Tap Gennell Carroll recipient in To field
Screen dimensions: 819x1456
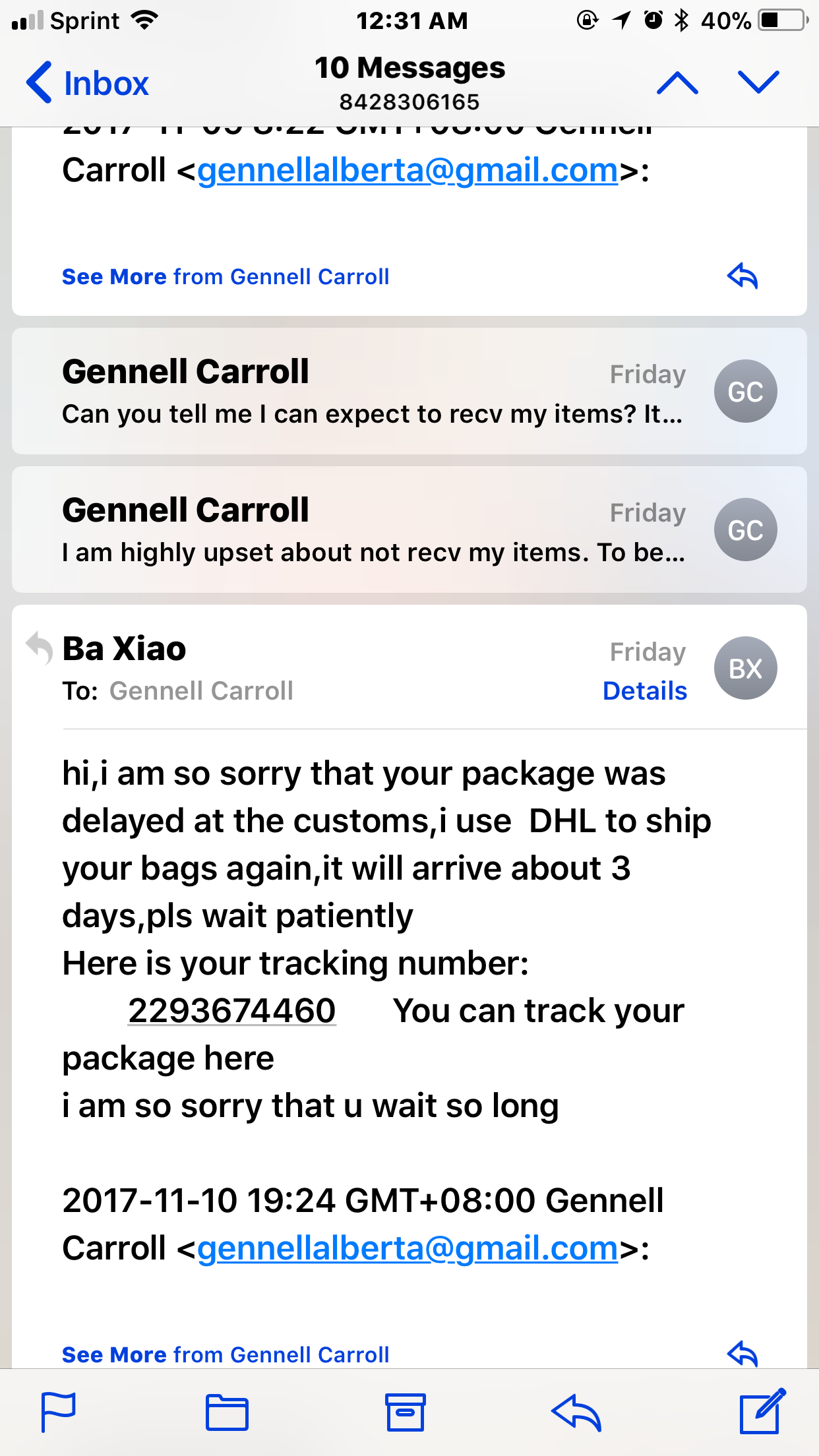201,690
